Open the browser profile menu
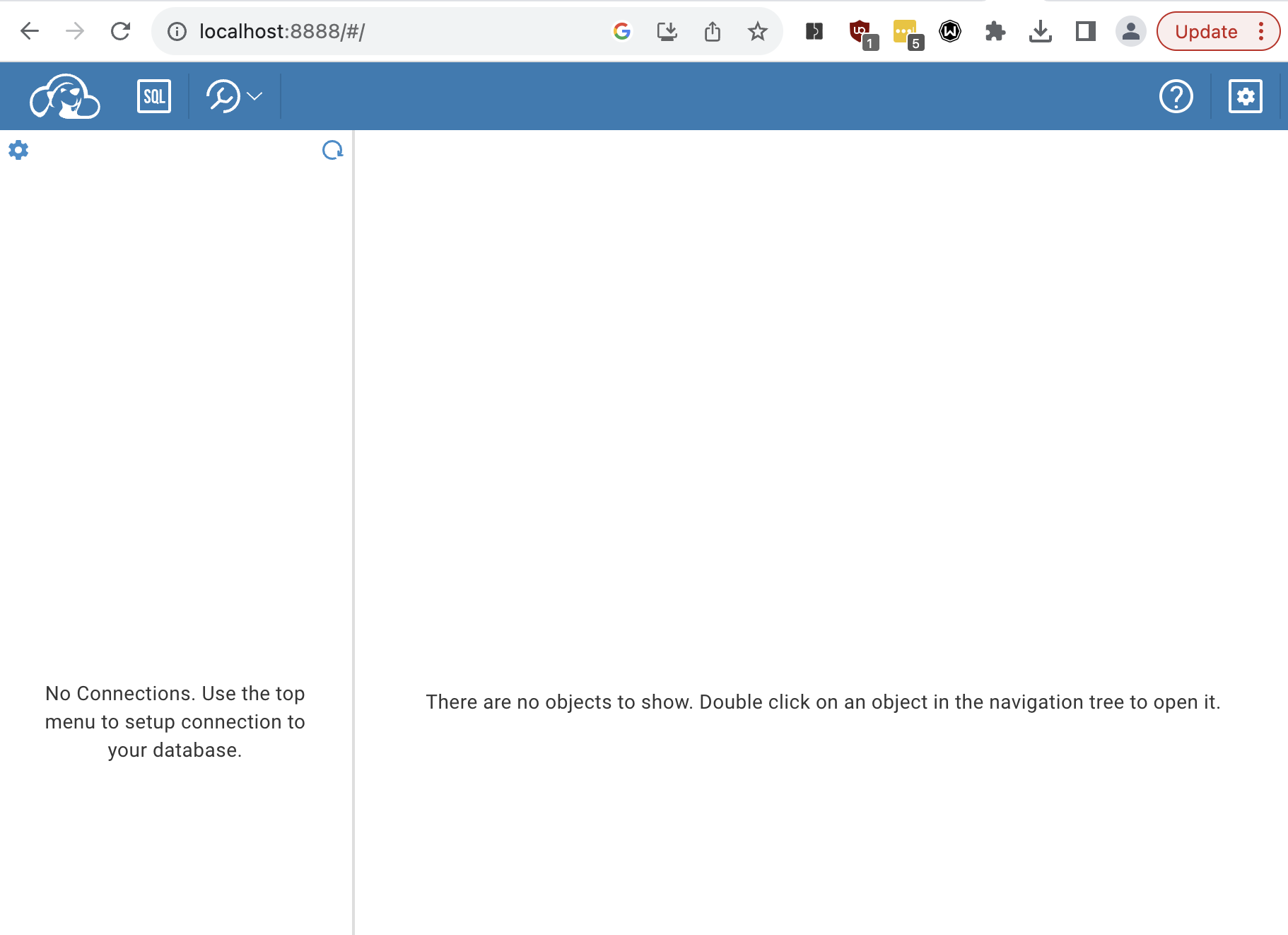The image size is (1288, 935). tap(1130, 30)
